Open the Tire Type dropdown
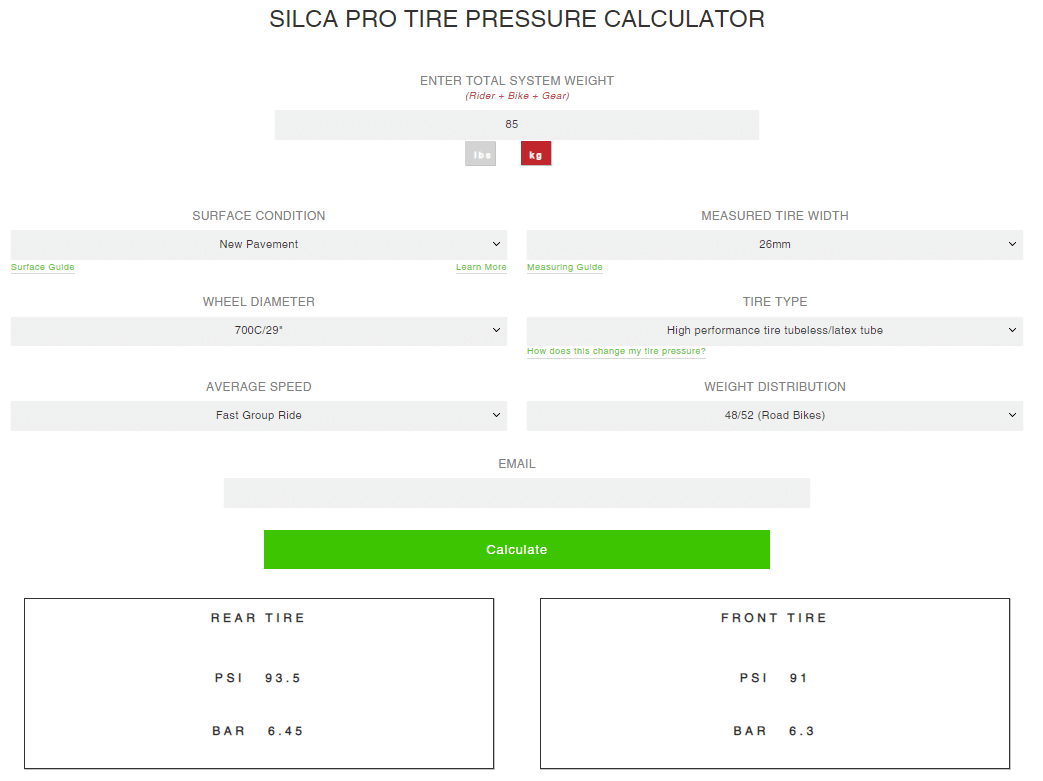Image resolution: width=1043 pixels, height=781 pixels. point(775,331)
